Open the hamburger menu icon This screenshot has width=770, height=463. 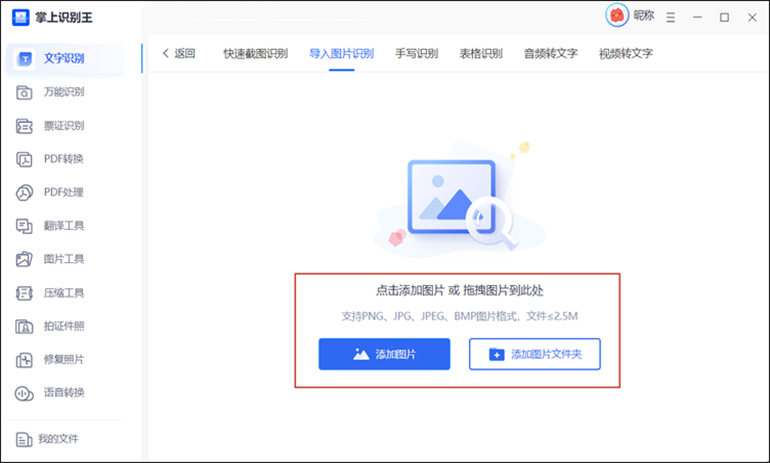point(670,18)
